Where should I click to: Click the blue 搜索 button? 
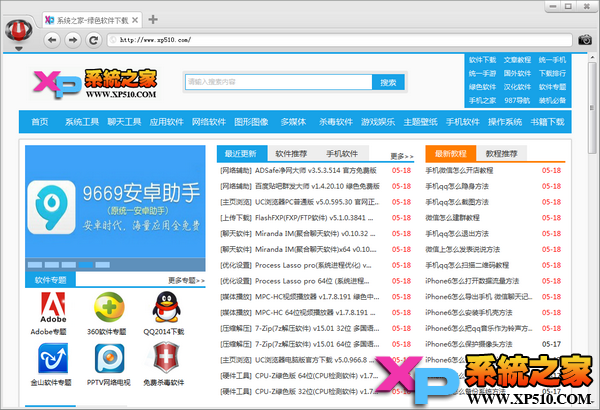pyautogui.click(x=388, y=82)
